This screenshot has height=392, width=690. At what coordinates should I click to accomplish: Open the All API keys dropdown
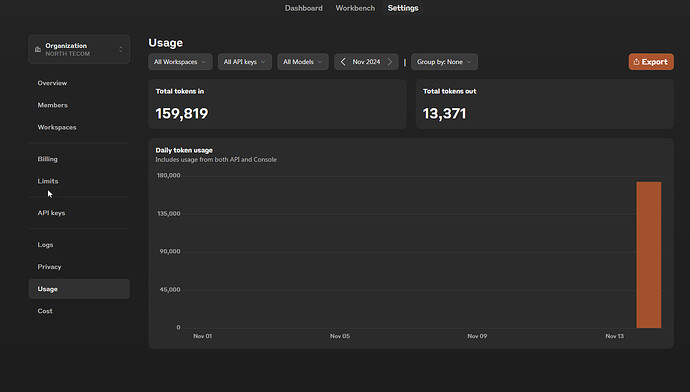pyautogui.click(x=245, y=62)
